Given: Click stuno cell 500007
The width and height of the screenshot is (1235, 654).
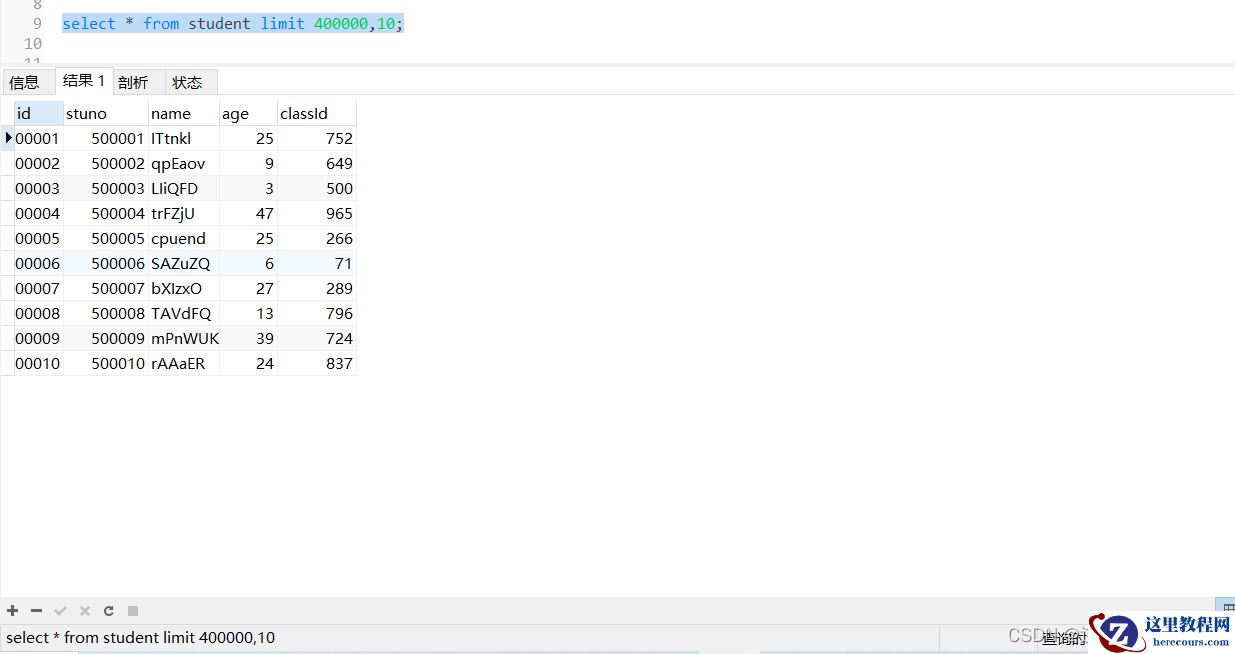Looking at the screenshot, I should (x=106, y=288).
